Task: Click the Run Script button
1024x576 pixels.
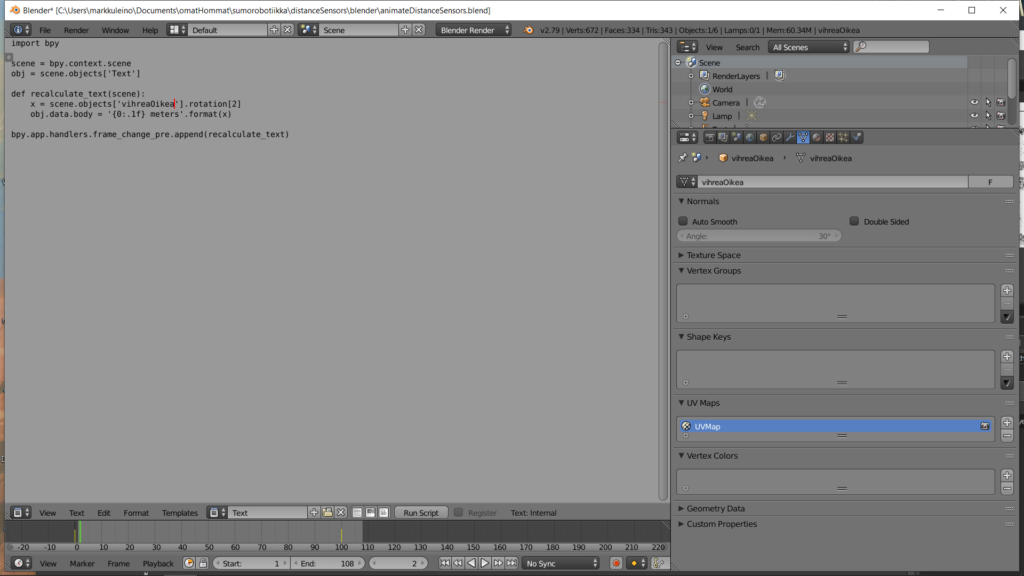Action: click(421, 513)
